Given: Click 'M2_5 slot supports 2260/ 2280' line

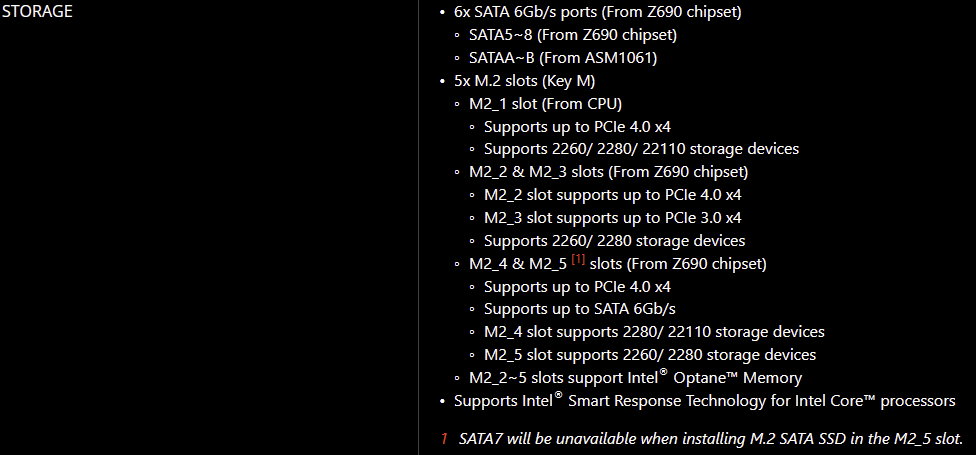Looking at the screenshot, I should click(650, 355).
